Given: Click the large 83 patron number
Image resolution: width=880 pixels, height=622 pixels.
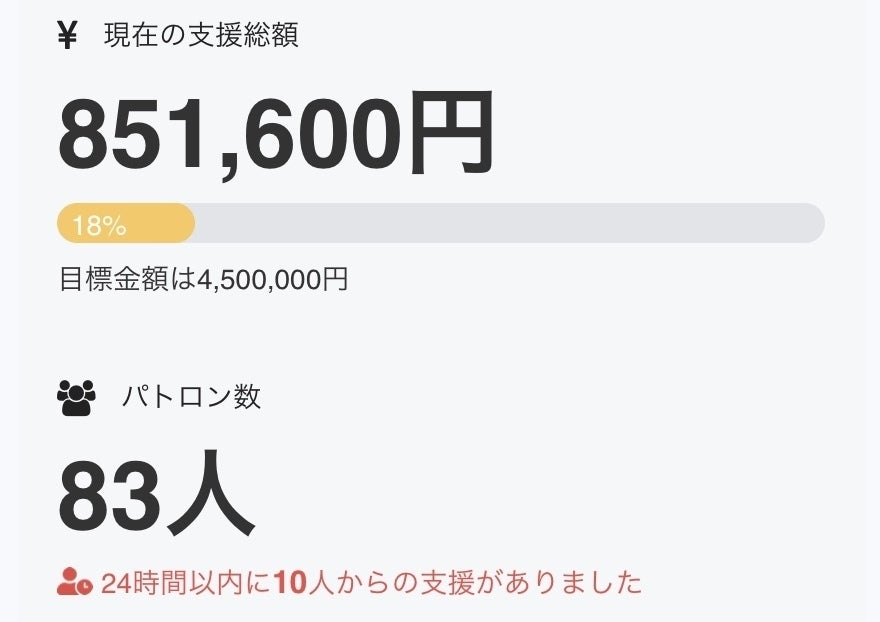Looking at the screenshot, I should [108, 497].
